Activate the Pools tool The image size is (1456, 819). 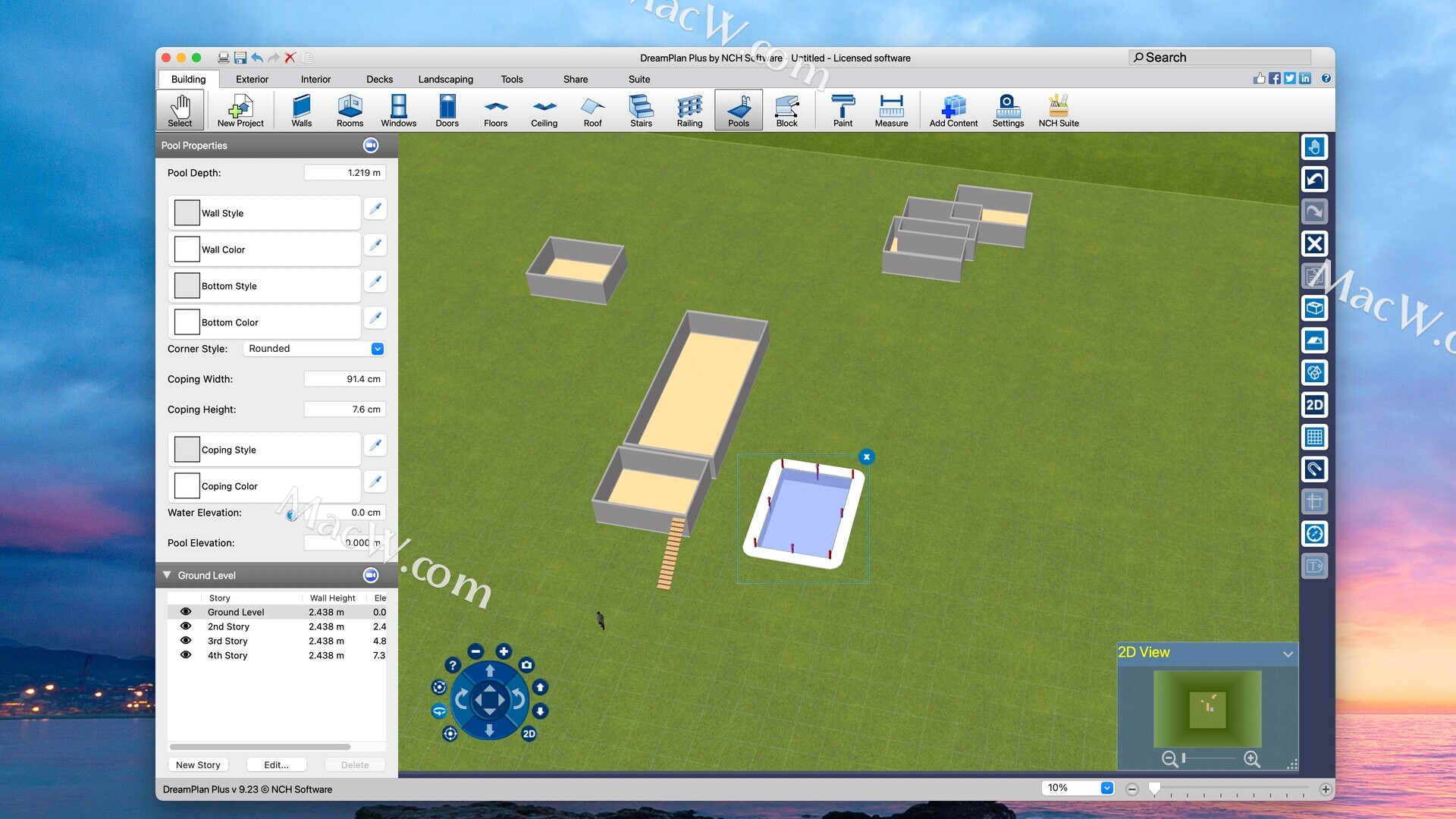coord(738,111)
